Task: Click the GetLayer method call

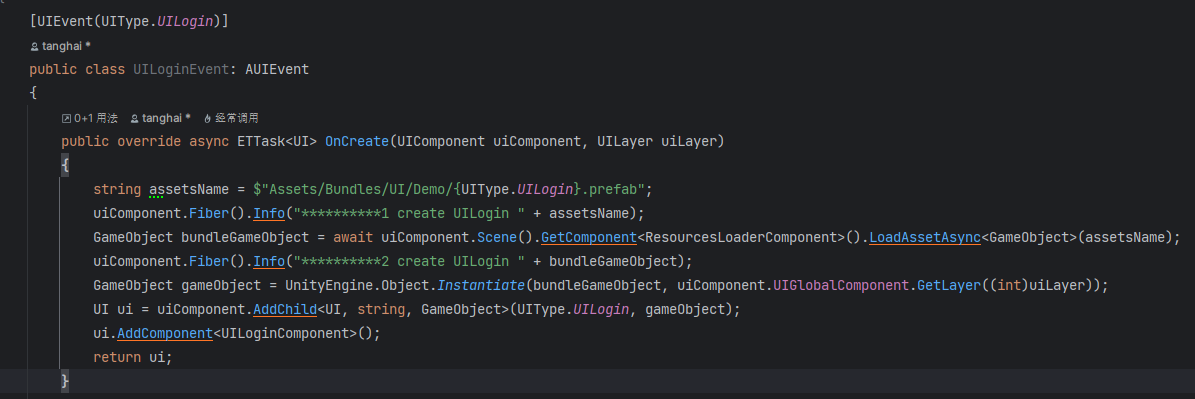Action: point(948,286)
